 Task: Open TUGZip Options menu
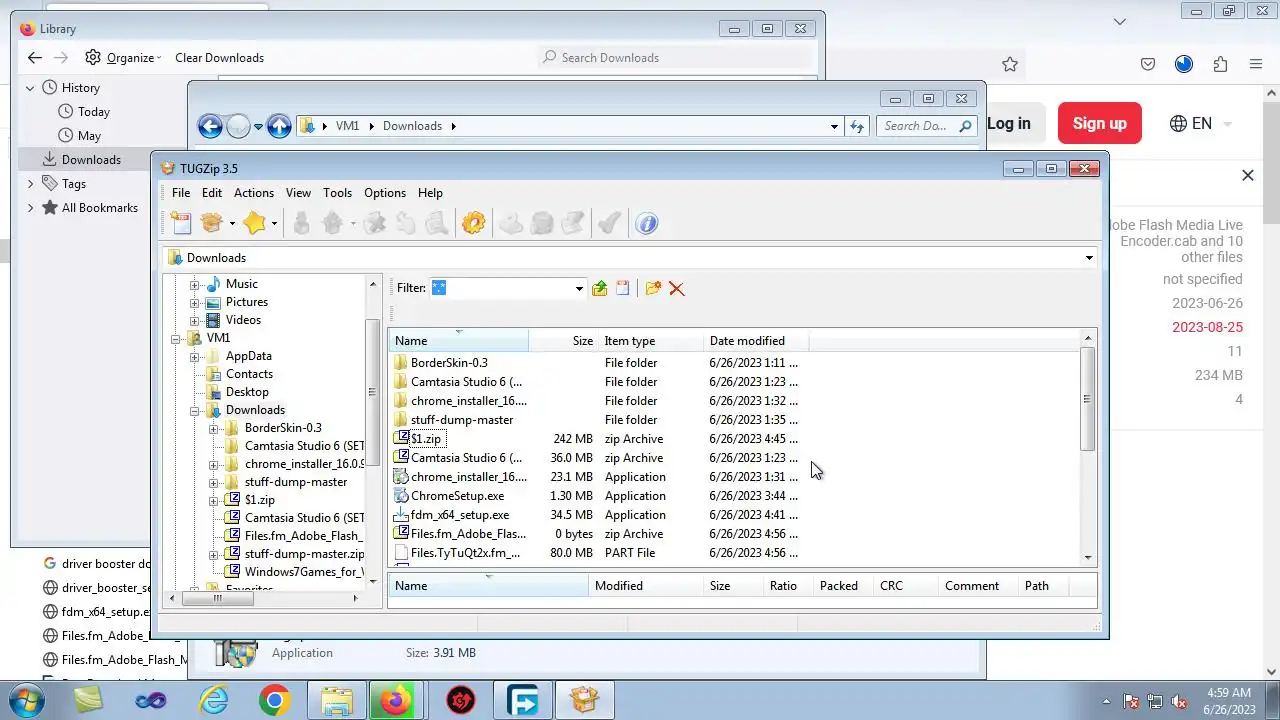pyautogui.click(x=385, y=193)
